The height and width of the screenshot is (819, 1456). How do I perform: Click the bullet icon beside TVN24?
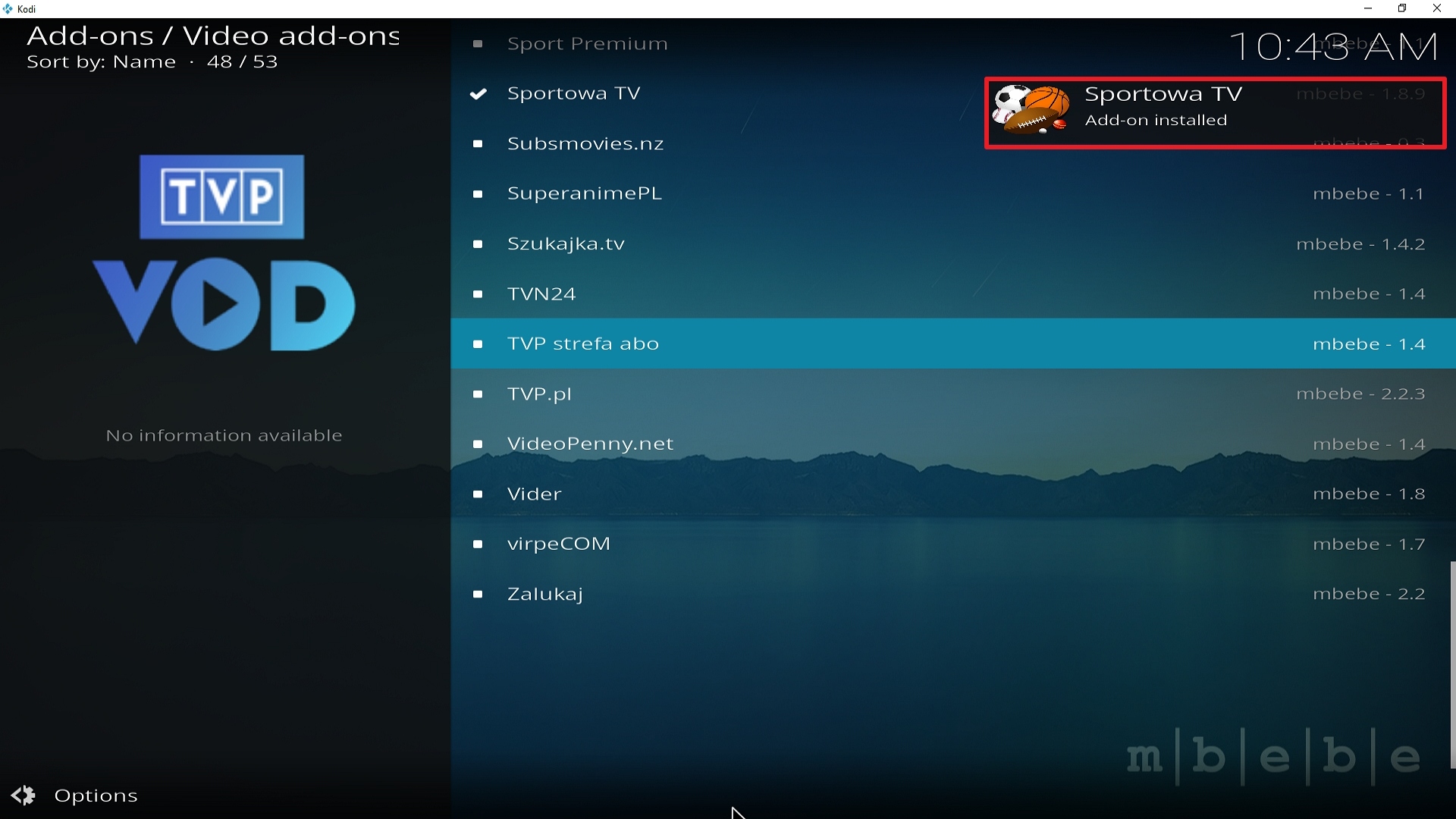pyautogui.click(x=478, y=294)
